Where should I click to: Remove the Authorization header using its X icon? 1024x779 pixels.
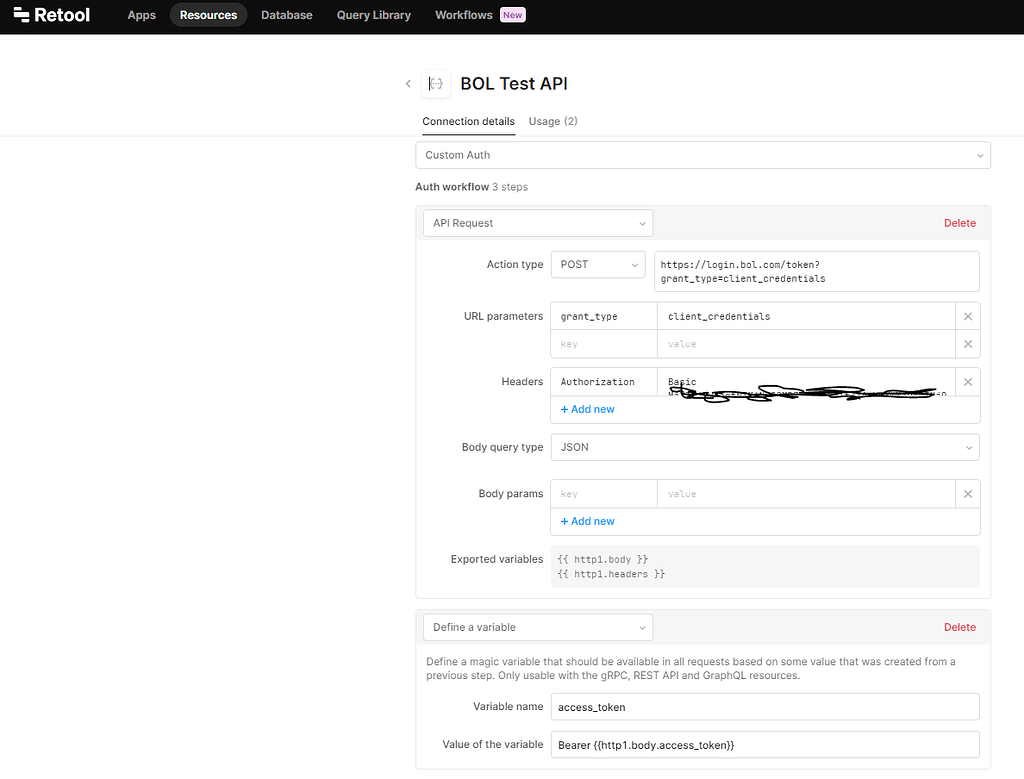tap(967, 381)
